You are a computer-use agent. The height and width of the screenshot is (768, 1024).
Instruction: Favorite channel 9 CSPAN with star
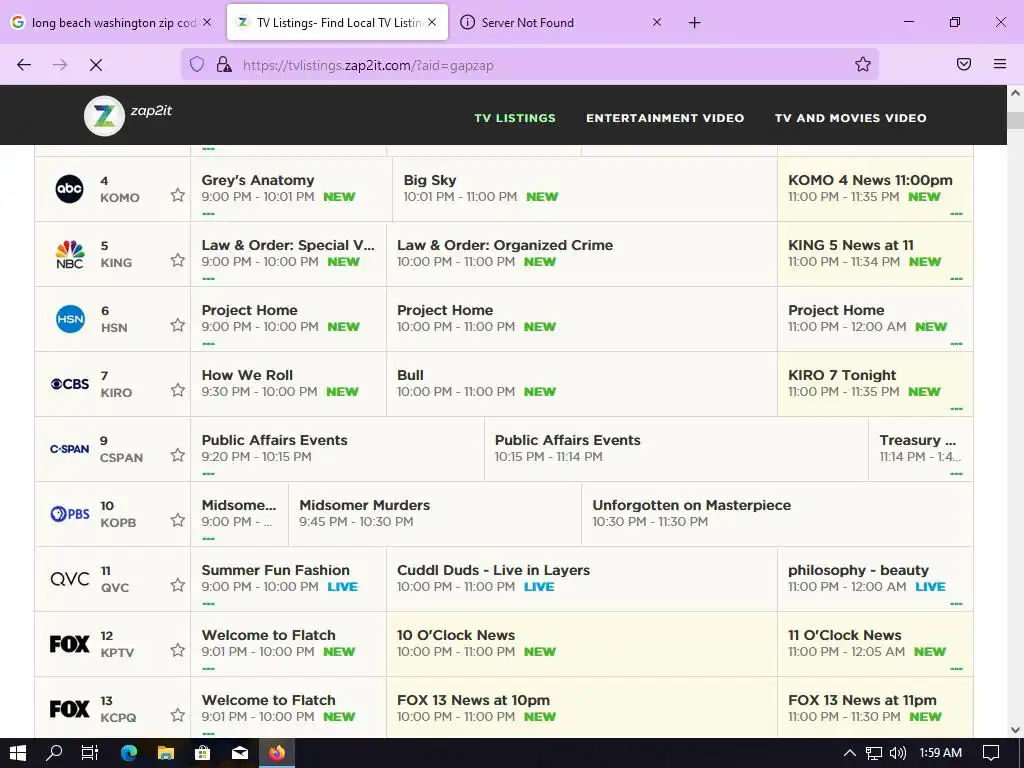[x=178, y=455]
